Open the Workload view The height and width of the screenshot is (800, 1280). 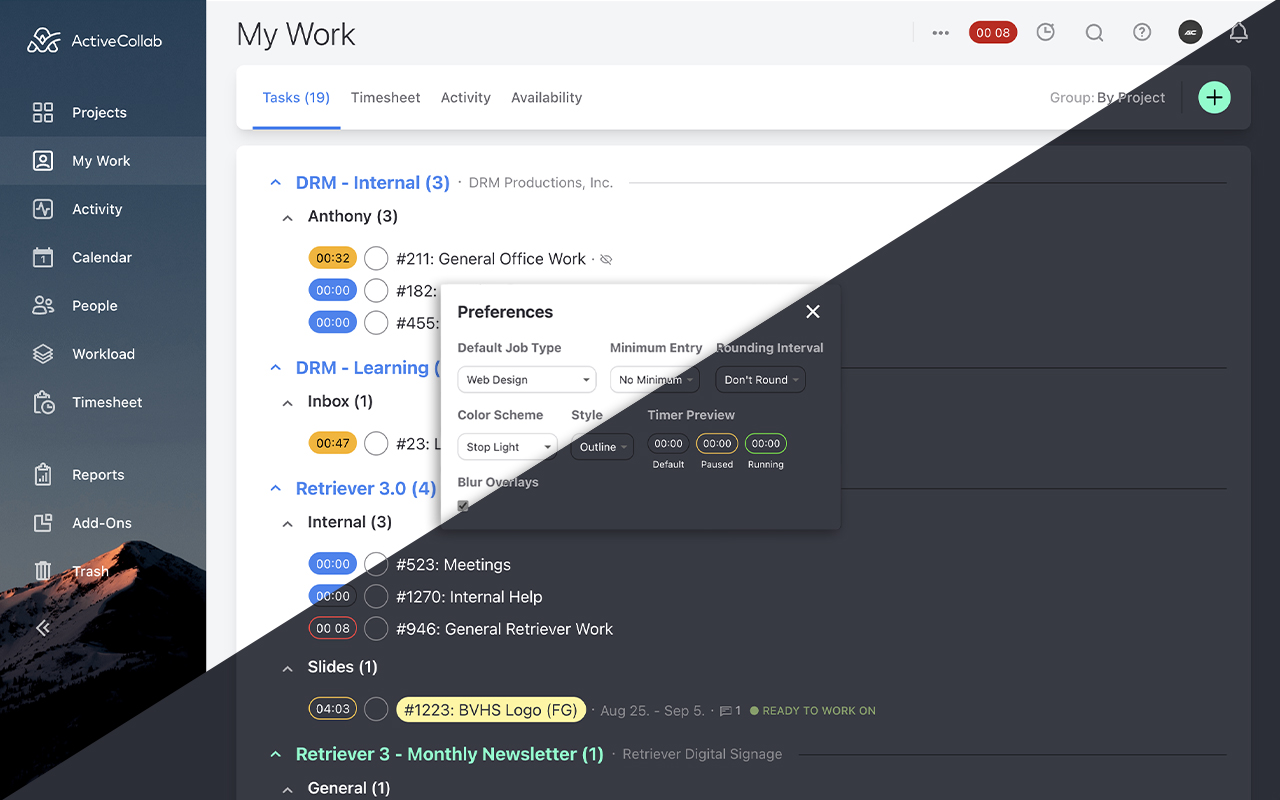click(x=104, y=353)
